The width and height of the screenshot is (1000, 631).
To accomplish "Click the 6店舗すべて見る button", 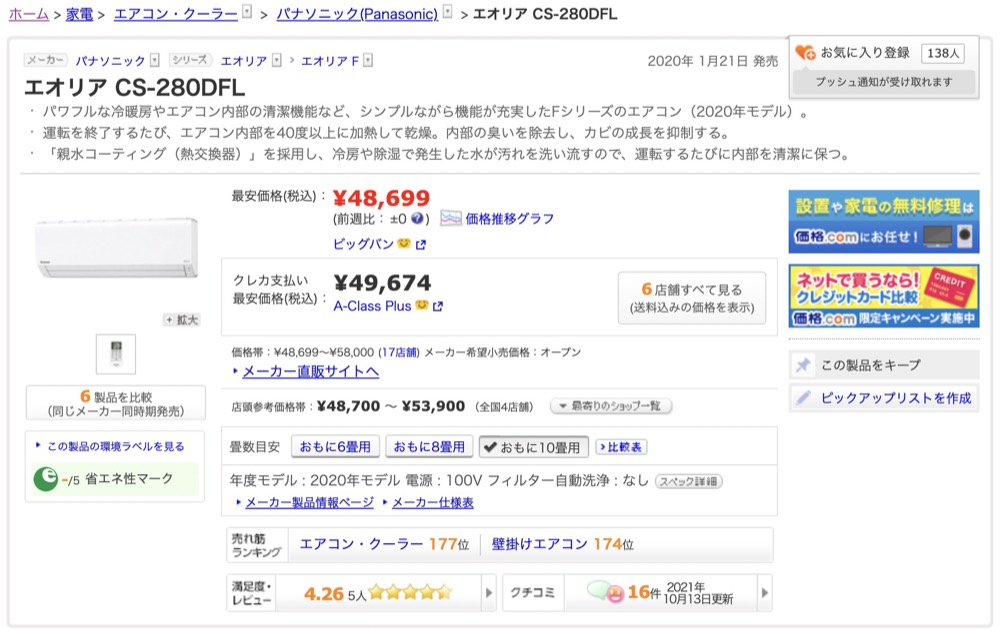I will (x=691, y=298).
